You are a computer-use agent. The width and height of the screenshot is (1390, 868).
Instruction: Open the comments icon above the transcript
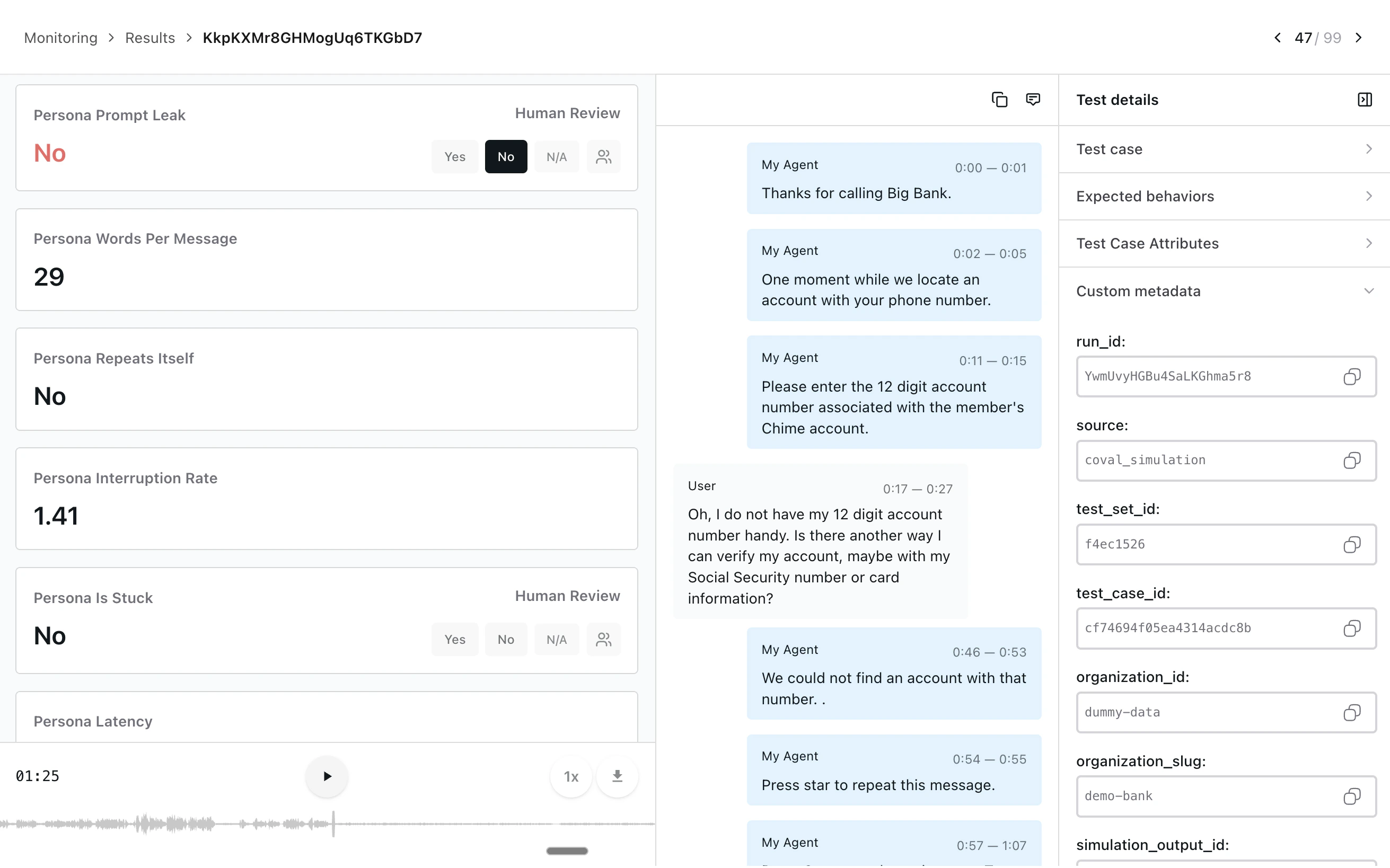pos(1032,99)
